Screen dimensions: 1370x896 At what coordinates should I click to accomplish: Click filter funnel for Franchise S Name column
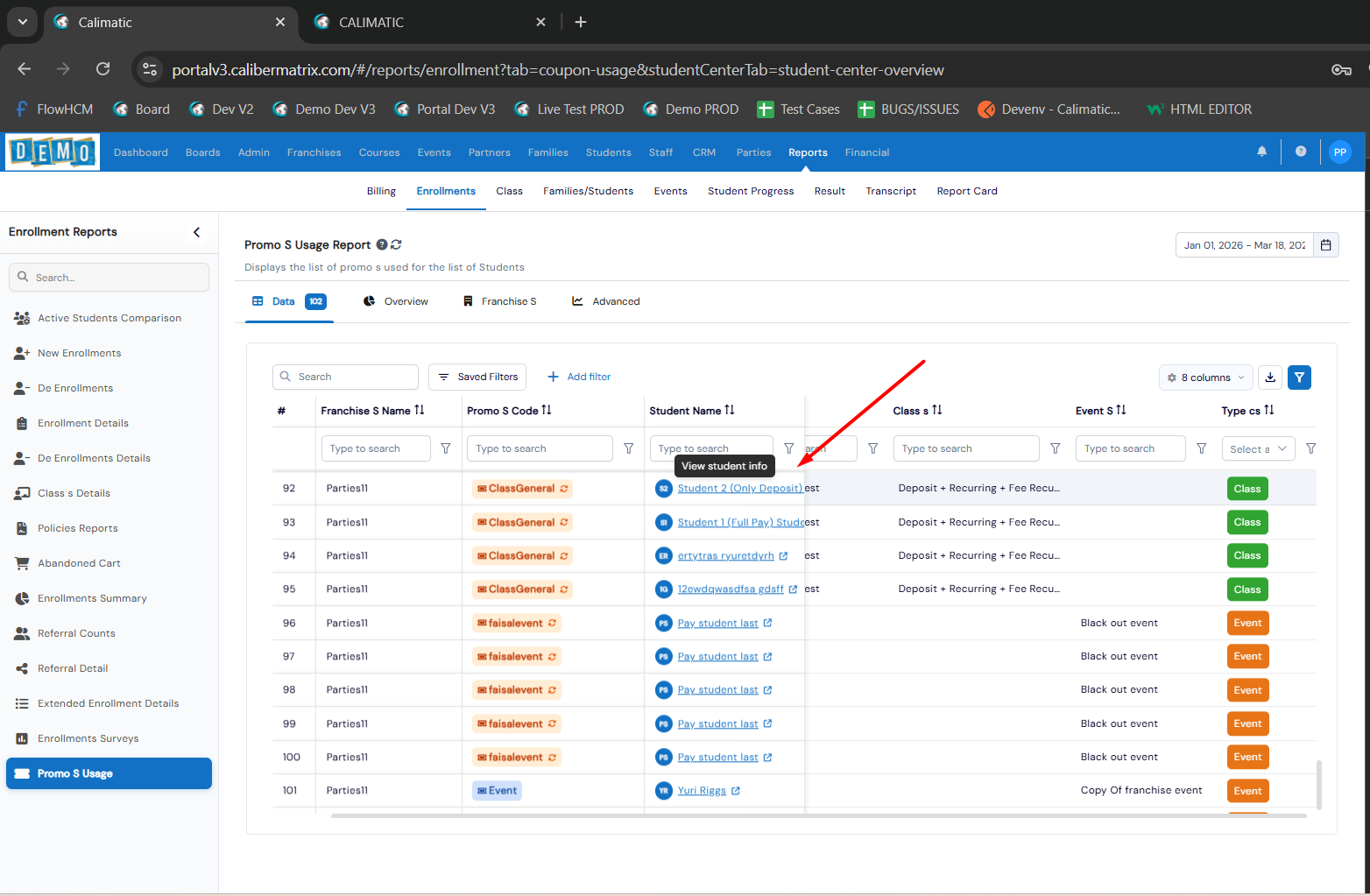(x=446, y=448)
